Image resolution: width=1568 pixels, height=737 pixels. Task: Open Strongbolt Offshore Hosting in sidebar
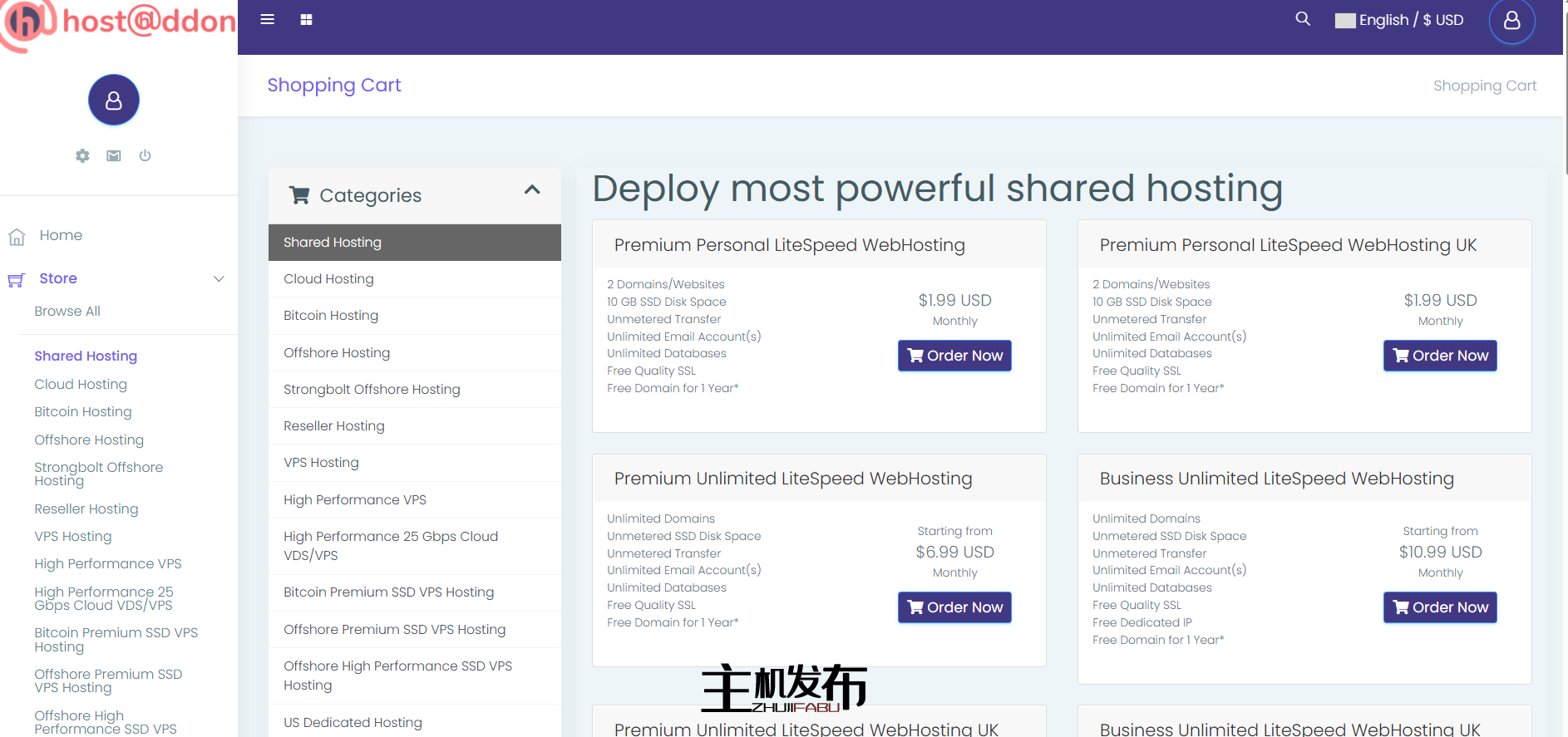click(99, 474)
